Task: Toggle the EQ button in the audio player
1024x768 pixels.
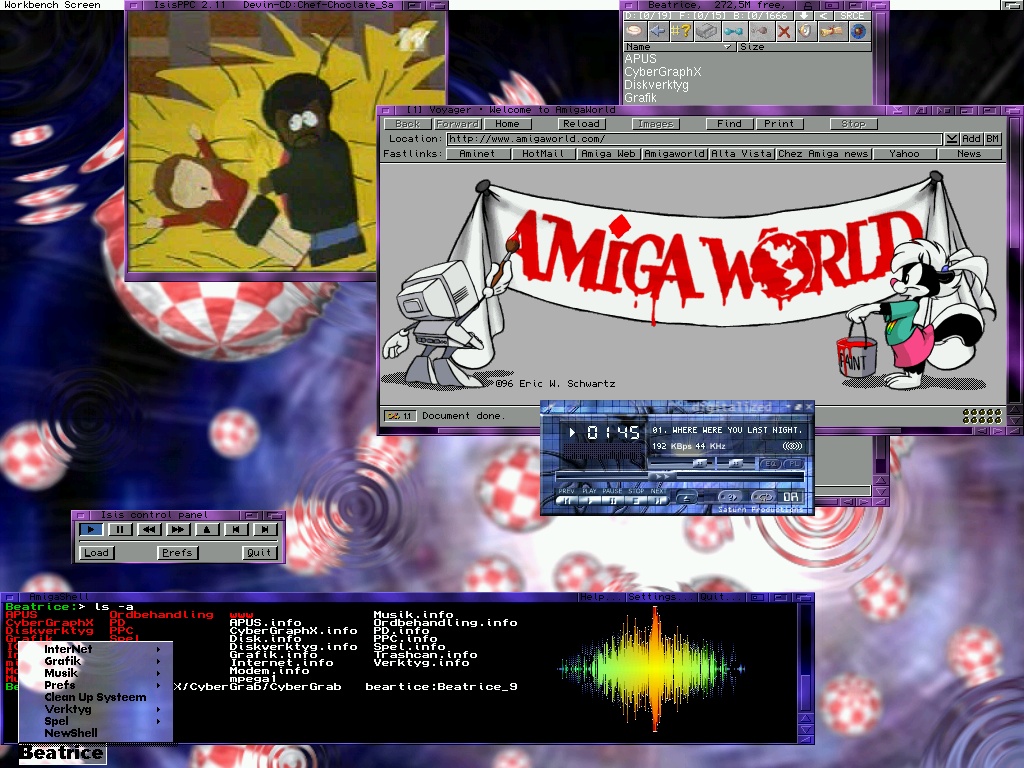Action: [771, 463]
